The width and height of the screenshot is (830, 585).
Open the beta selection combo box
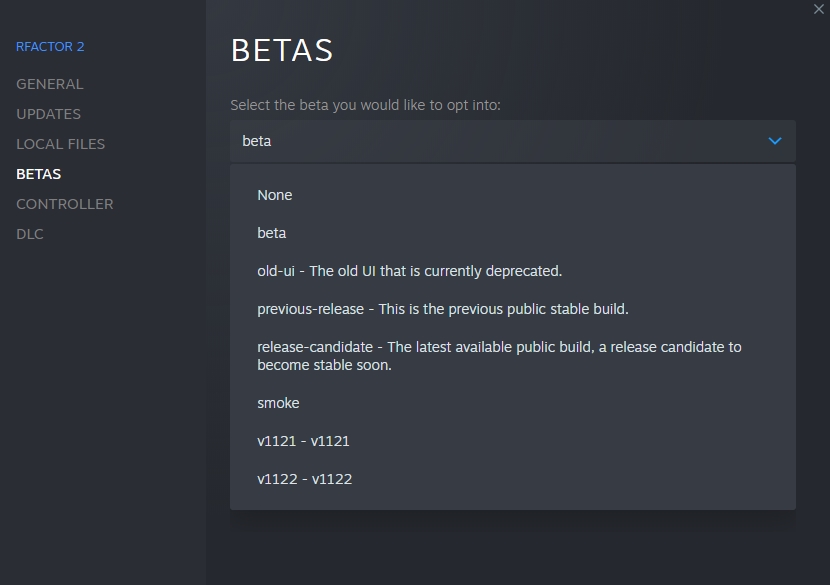pyautogui.click(x=512, y=141)
